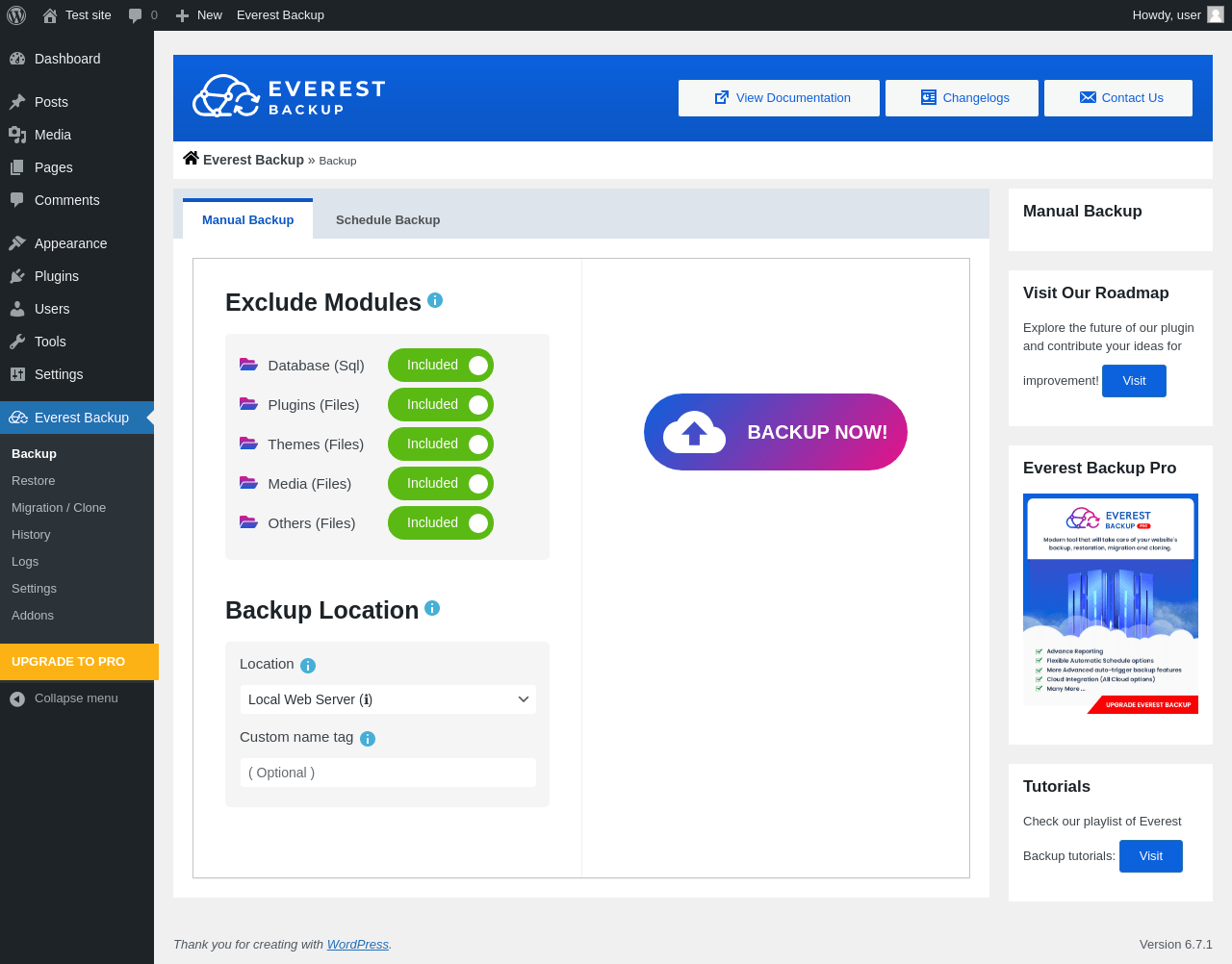Image resolution: width=1232 pixels, height=964 pixels.
Task: Click the BACKUP NOW! button
Action: click(x=776, y=432)
